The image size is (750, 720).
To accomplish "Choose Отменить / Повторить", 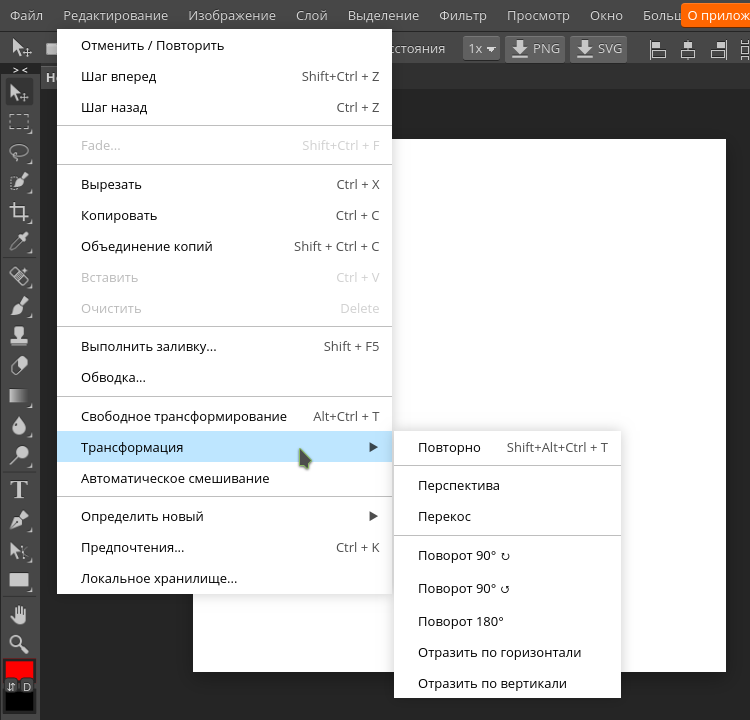I will tap(224, 46).
